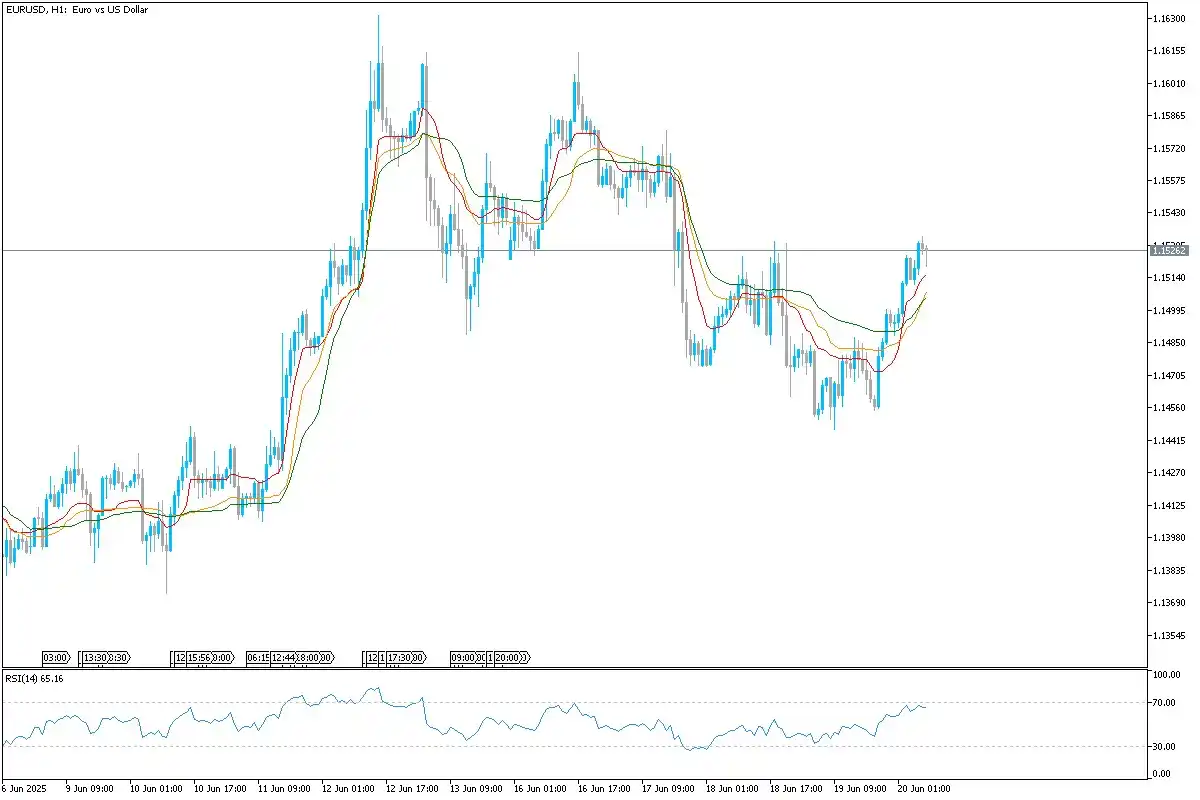The height and width of the screenshot is (800, 1200).
Task: Click the current price label 1.15262
Action: (1168, 250)
